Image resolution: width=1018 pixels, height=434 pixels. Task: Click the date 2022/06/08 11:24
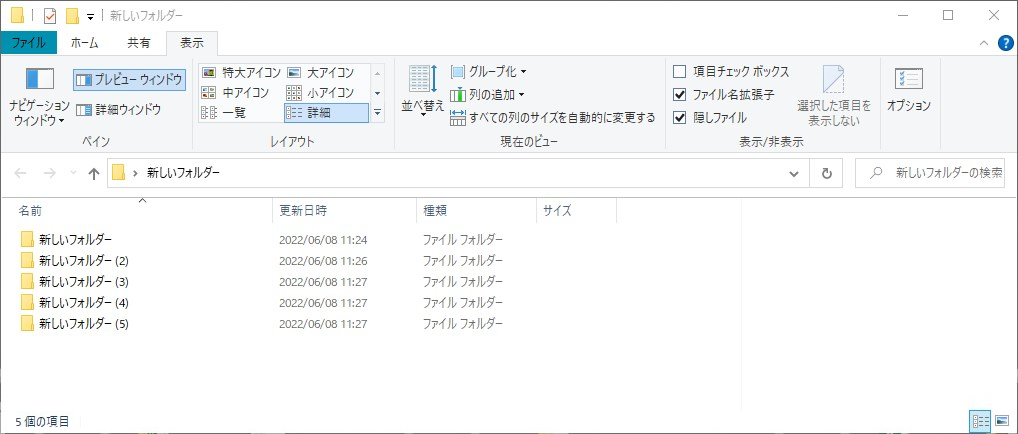pyautogui.click(x=323, y=240)
